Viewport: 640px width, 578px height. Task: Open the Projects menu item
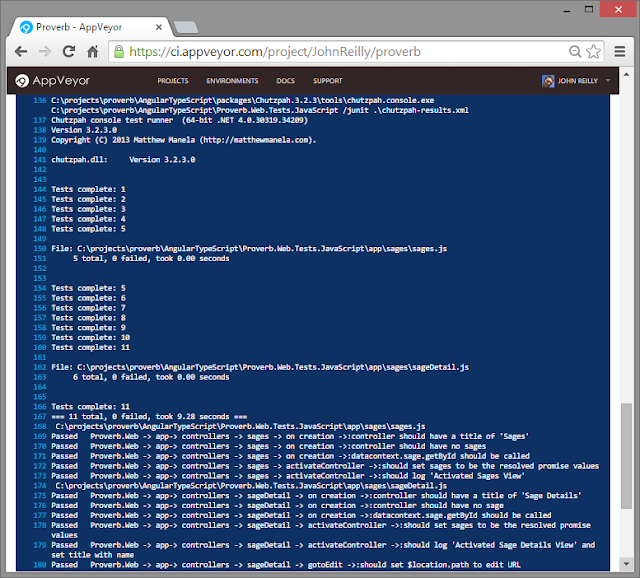coord(173,81)
